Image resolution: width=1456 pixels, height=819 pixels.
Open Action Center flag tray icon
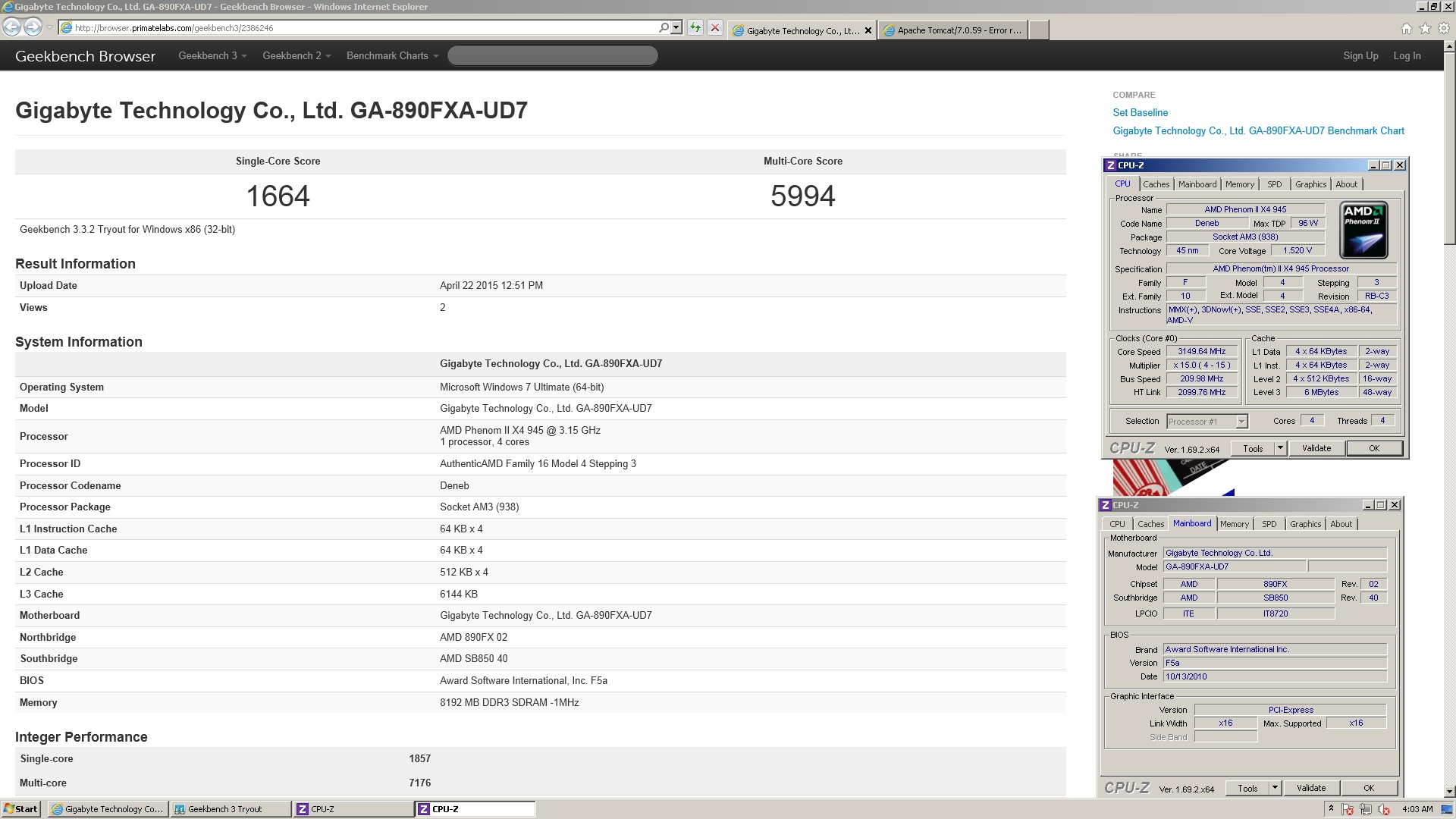1348,809
